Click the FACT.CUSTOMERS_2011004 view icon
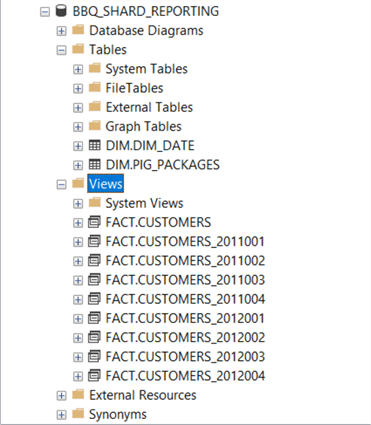The width and height of the screenshot is (371, 425). [x=94, y=299]
